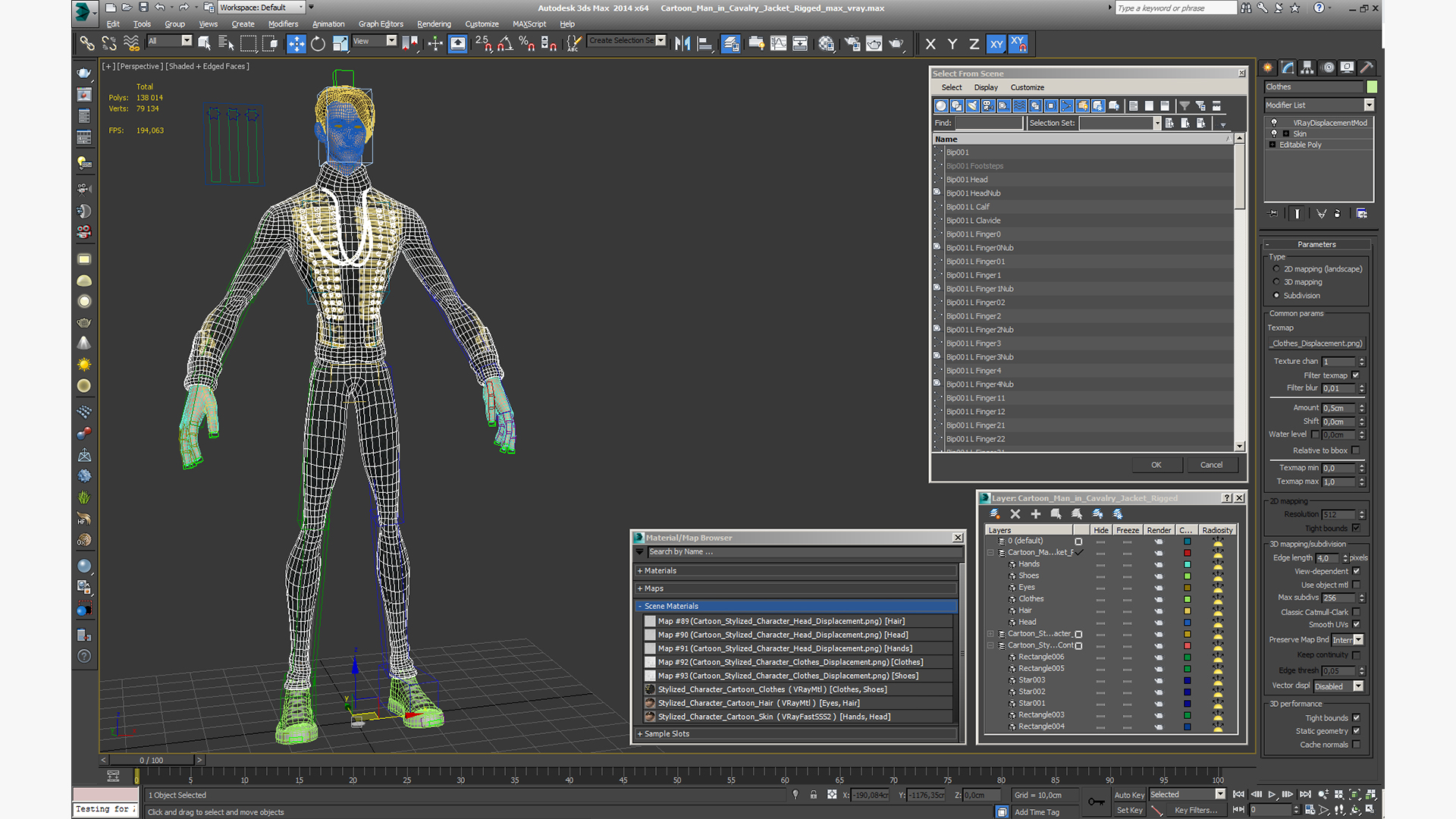Open the Hierarchy command panel tab
This screenshot has width=1456, height=819.
[x=1307, y=67]
